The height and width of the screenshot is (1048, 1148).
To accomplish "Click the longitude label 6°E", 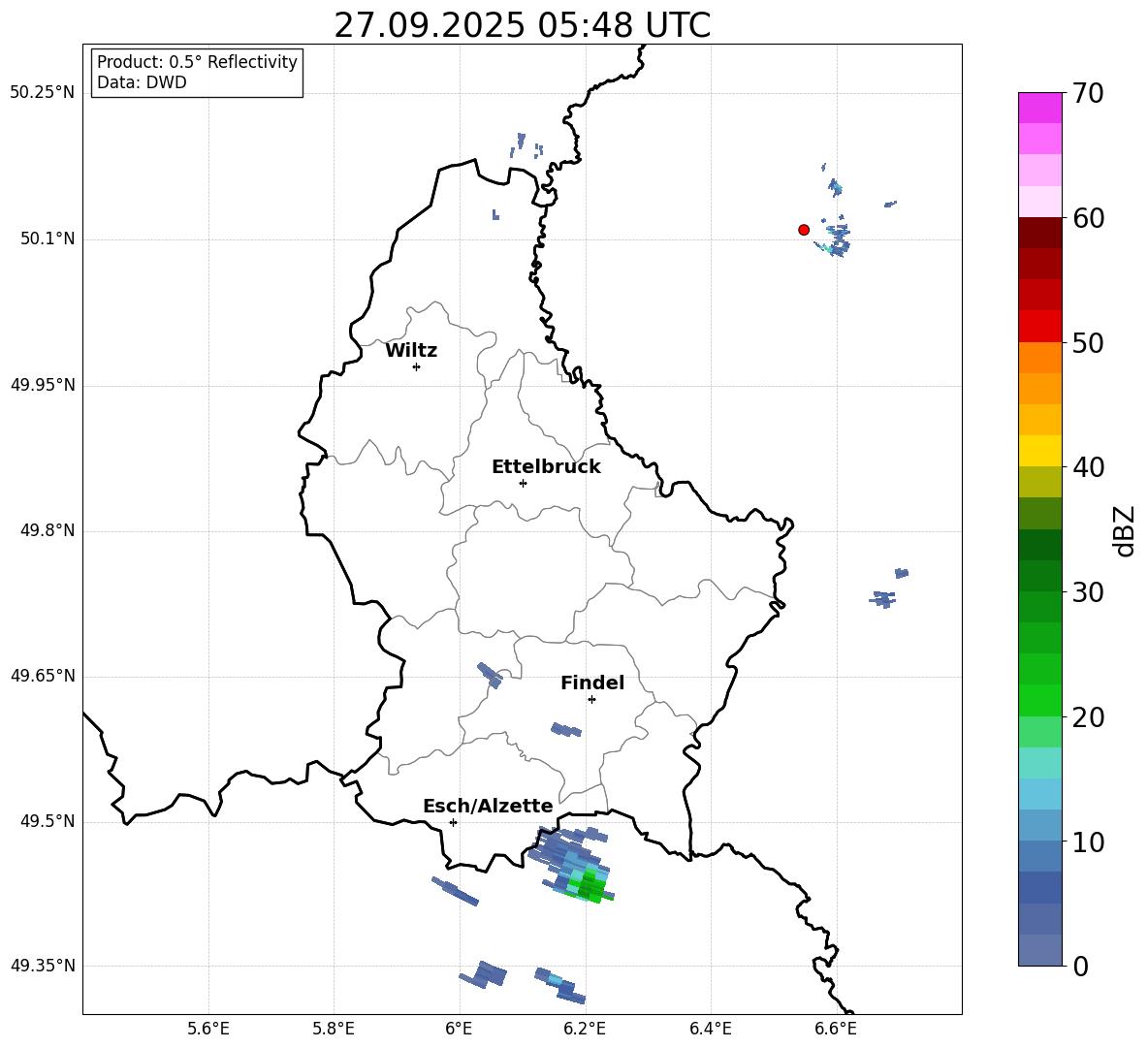I will click(459, 1029).
